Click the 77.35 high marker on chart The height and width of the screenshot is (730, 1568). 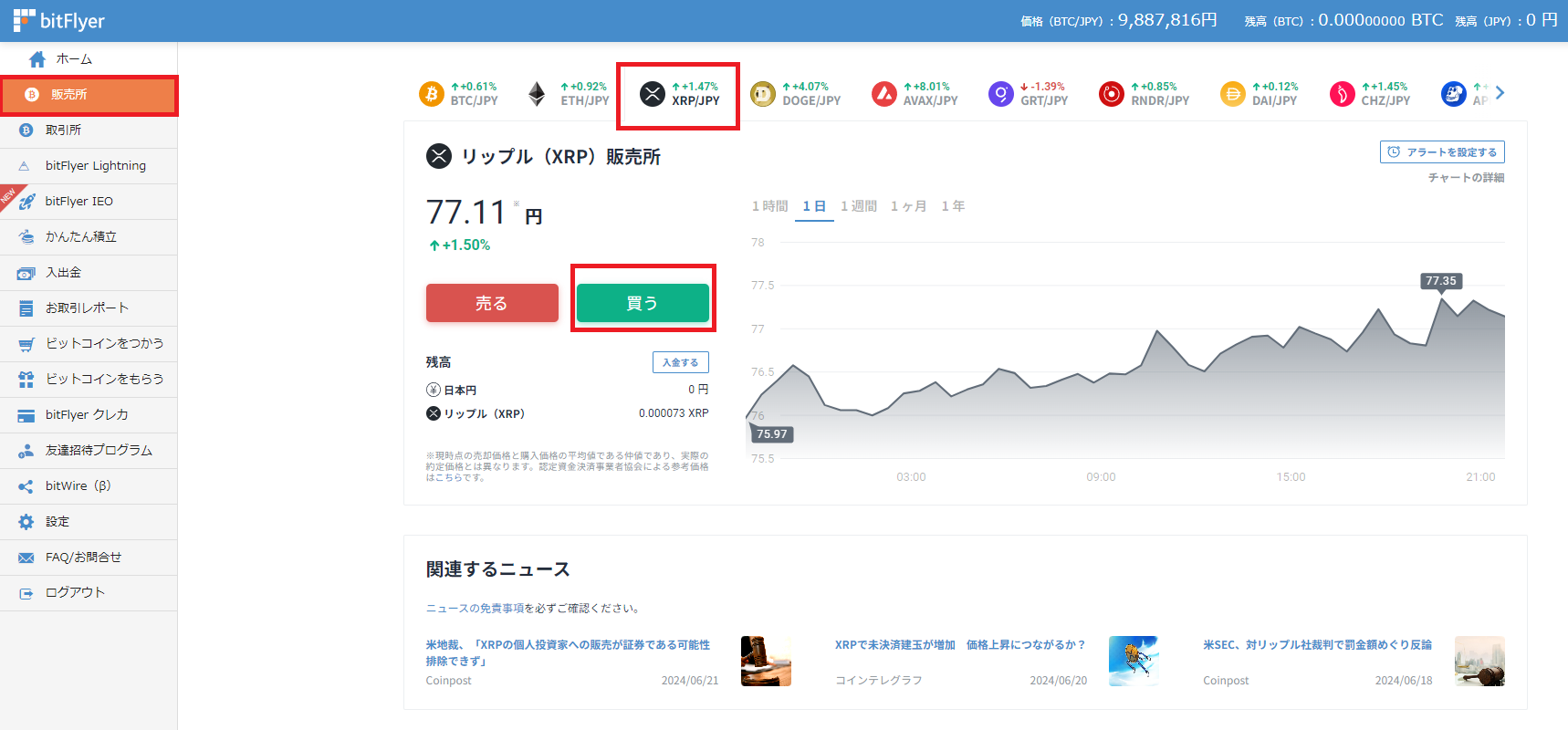click(1441, 281)
